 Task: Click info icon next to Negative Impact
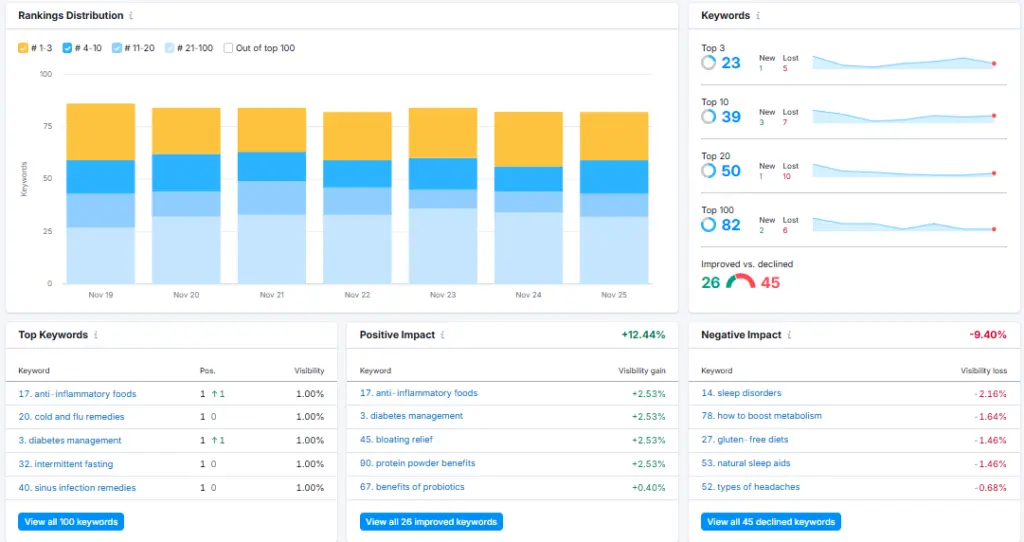789,335
